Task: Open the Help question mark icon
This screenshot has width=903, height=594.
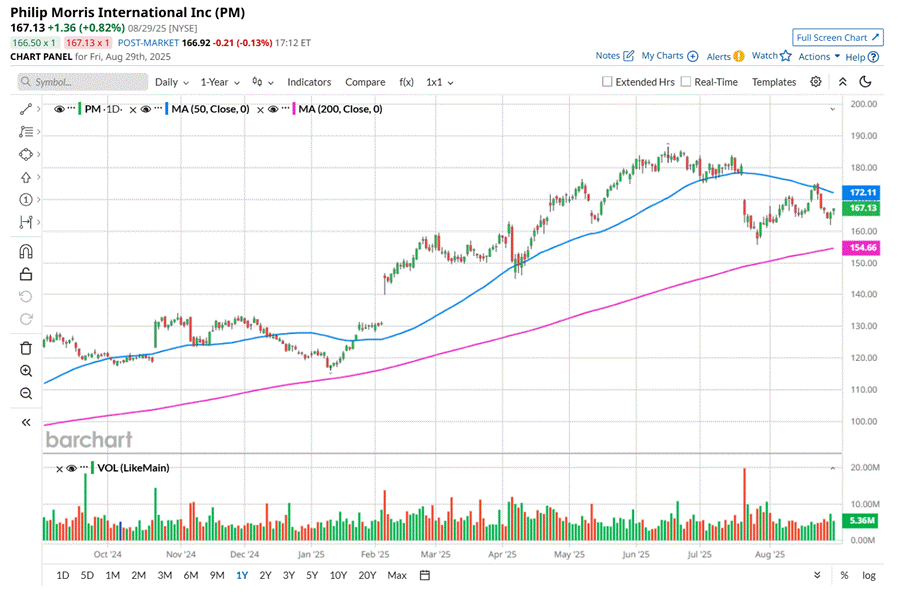Action: pyautogui.click(x=874, y=56)
